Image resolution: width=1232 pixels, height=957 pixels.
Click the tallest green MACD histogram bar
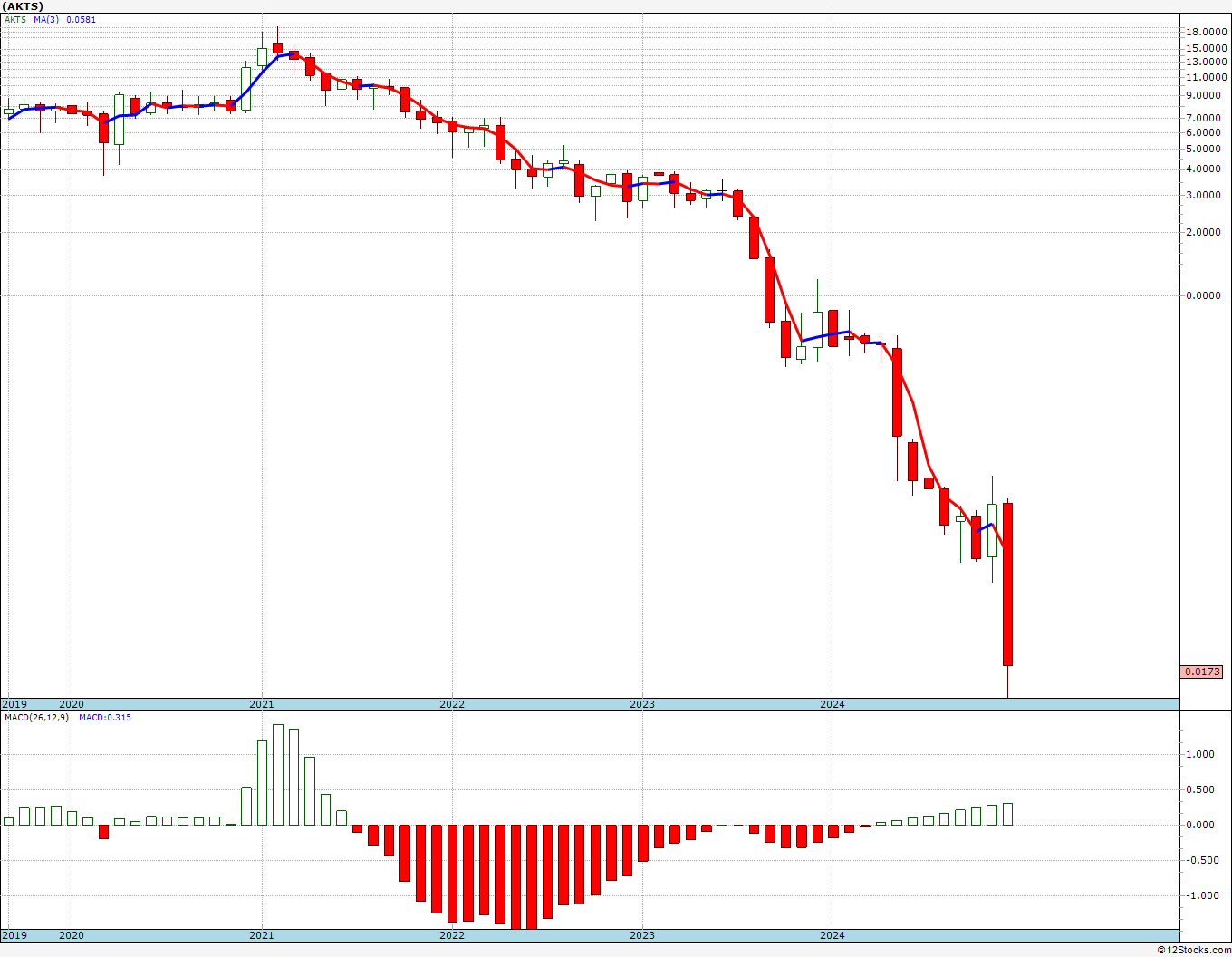pyautogui.click(x=278, y=775)
